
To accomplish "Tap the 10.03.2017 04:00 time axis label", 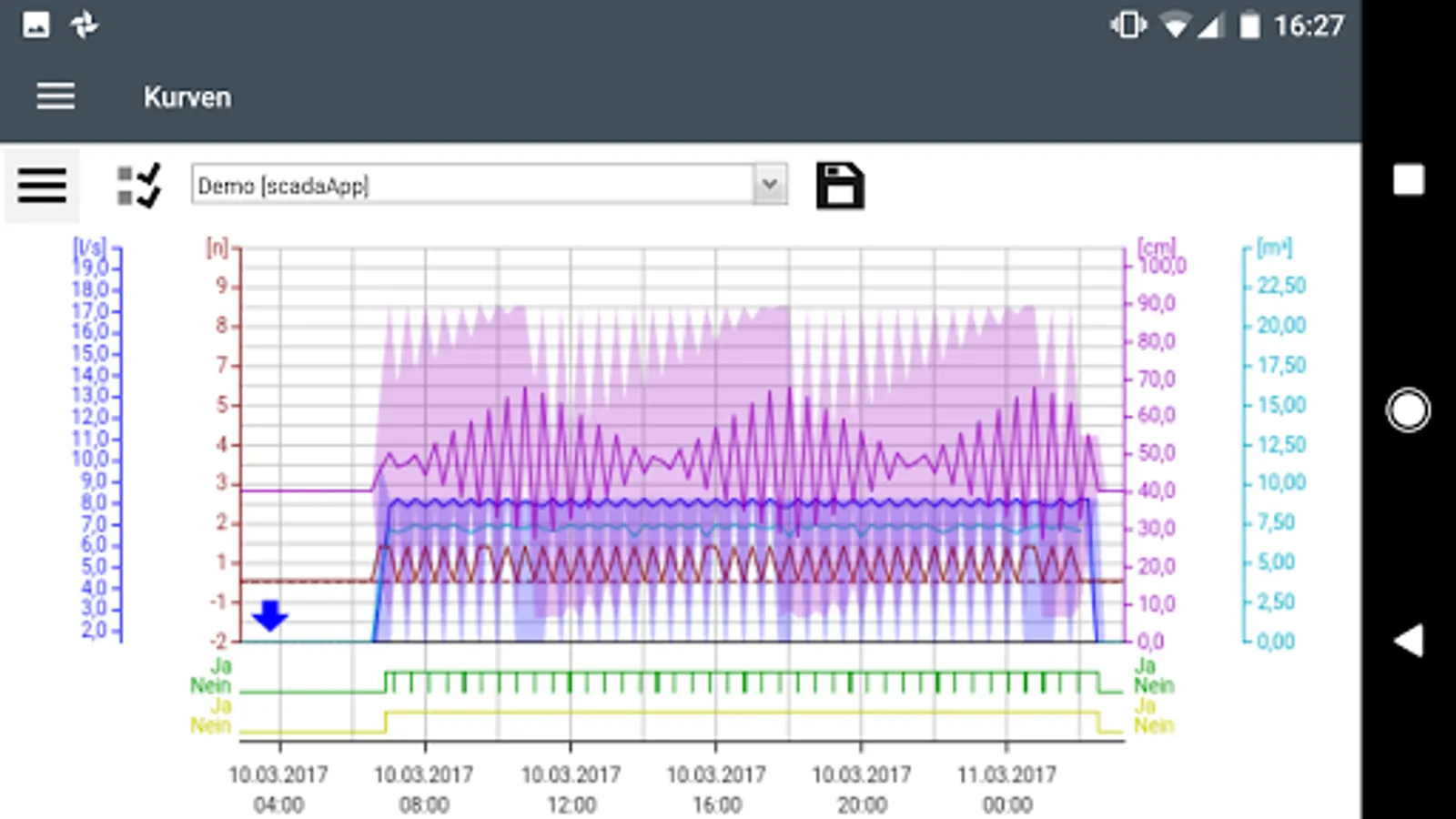I will pyautogui.click(x=278, y=789).
